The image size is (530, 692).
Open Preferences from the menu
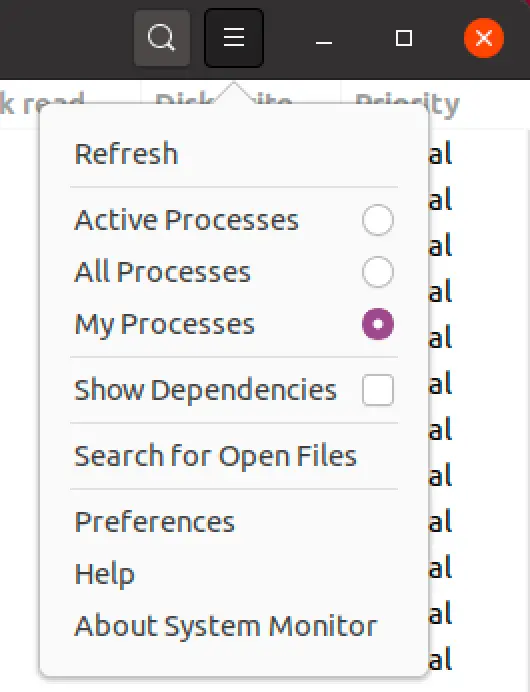234,522
